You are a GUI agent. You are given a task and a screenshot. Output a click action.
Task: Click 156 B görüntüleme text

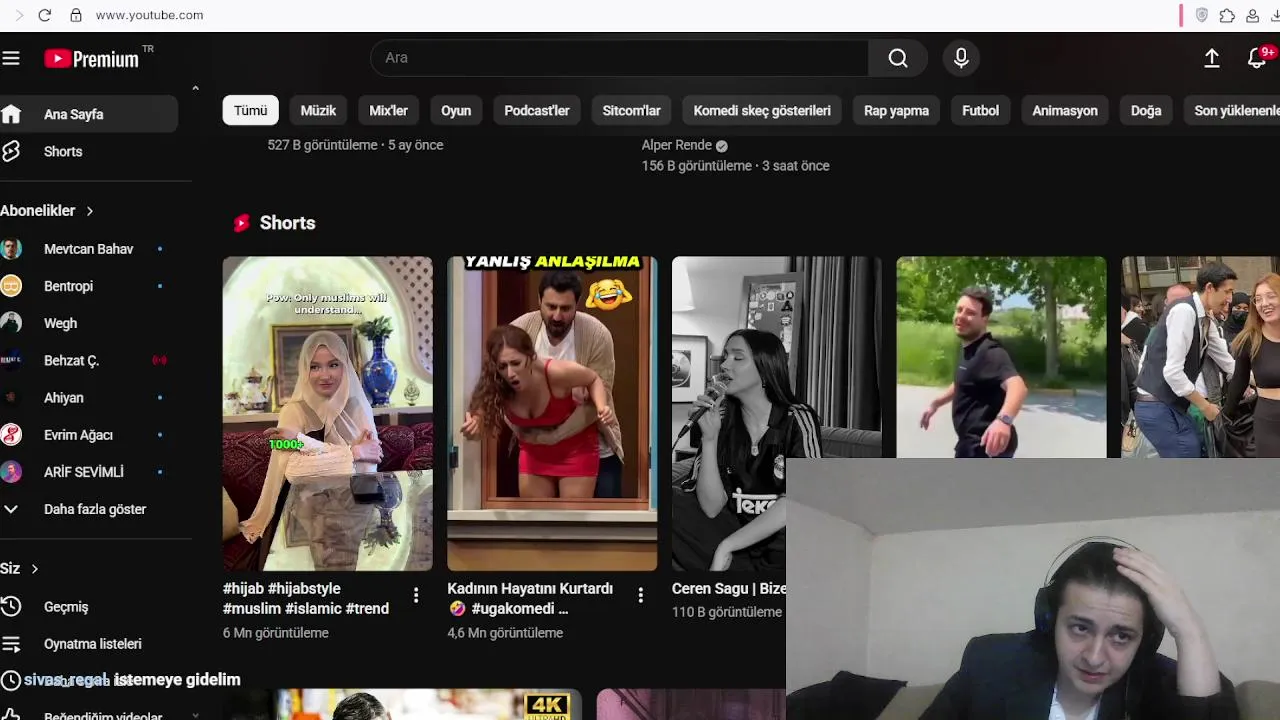(x=696, y=166)
